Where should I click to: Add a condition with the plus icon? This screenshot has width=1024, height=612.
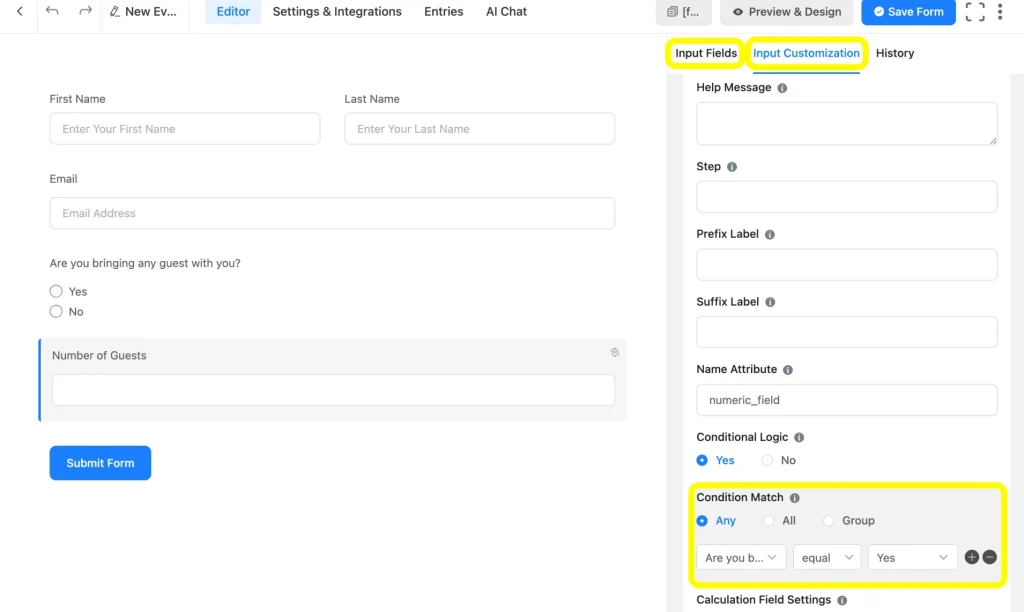pyautogui.click(x=972, y=557)
